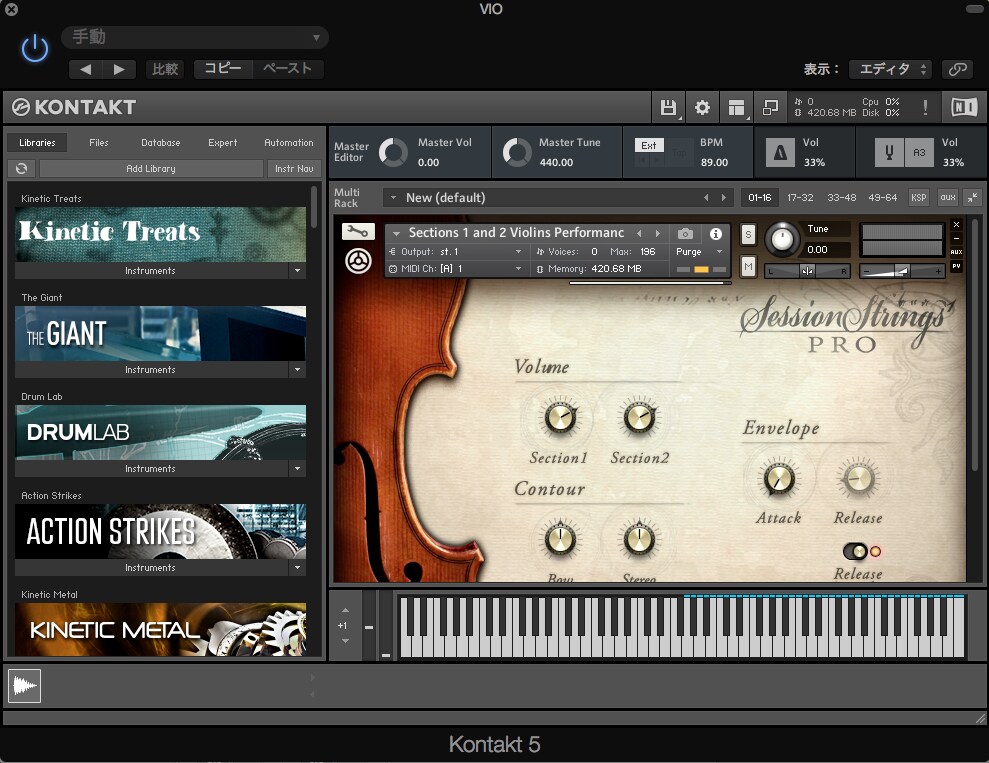Toggle the Release switch
This screenshot has height=763, width=989.
pyautogui.click(x=855, y=552)
